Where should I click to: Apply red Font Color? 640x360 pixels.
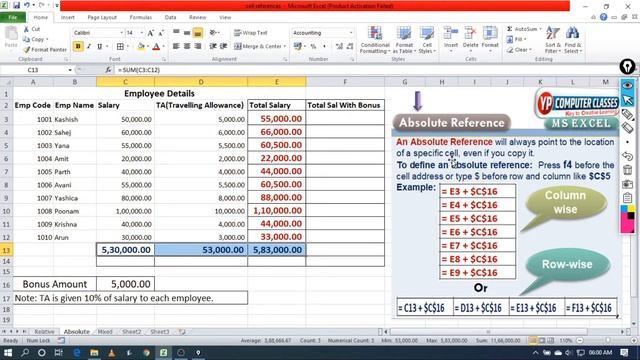[x=156, y=47]
